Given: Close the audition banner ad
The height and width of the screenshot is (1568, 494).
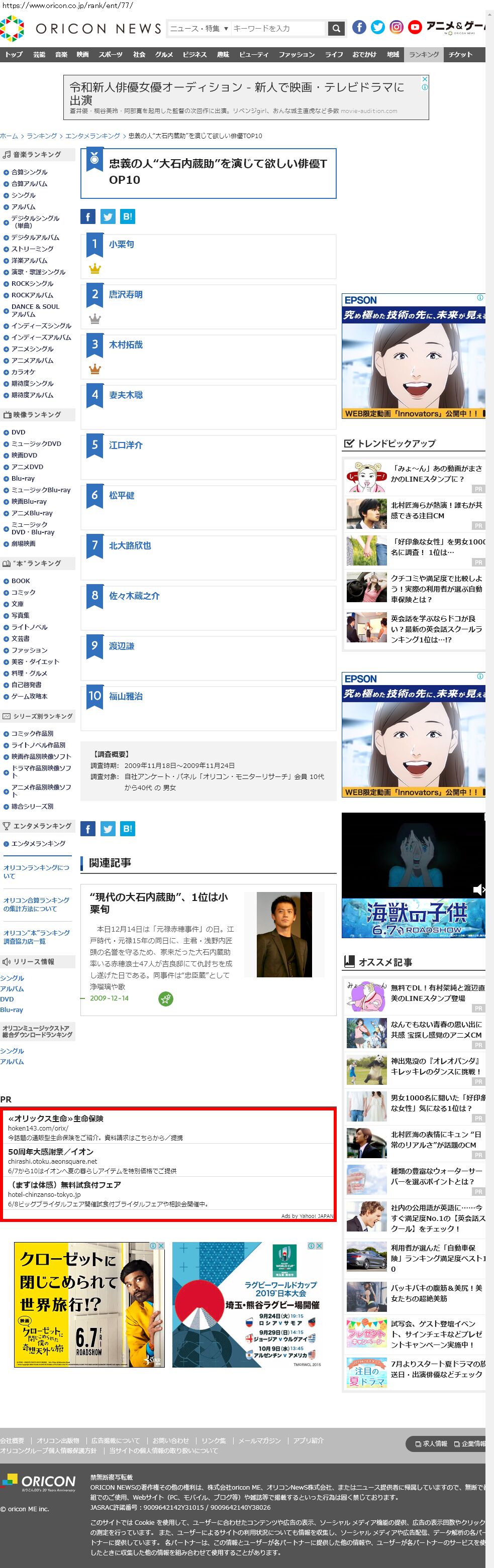Looking at the screenshot, I should pos(425,79).
